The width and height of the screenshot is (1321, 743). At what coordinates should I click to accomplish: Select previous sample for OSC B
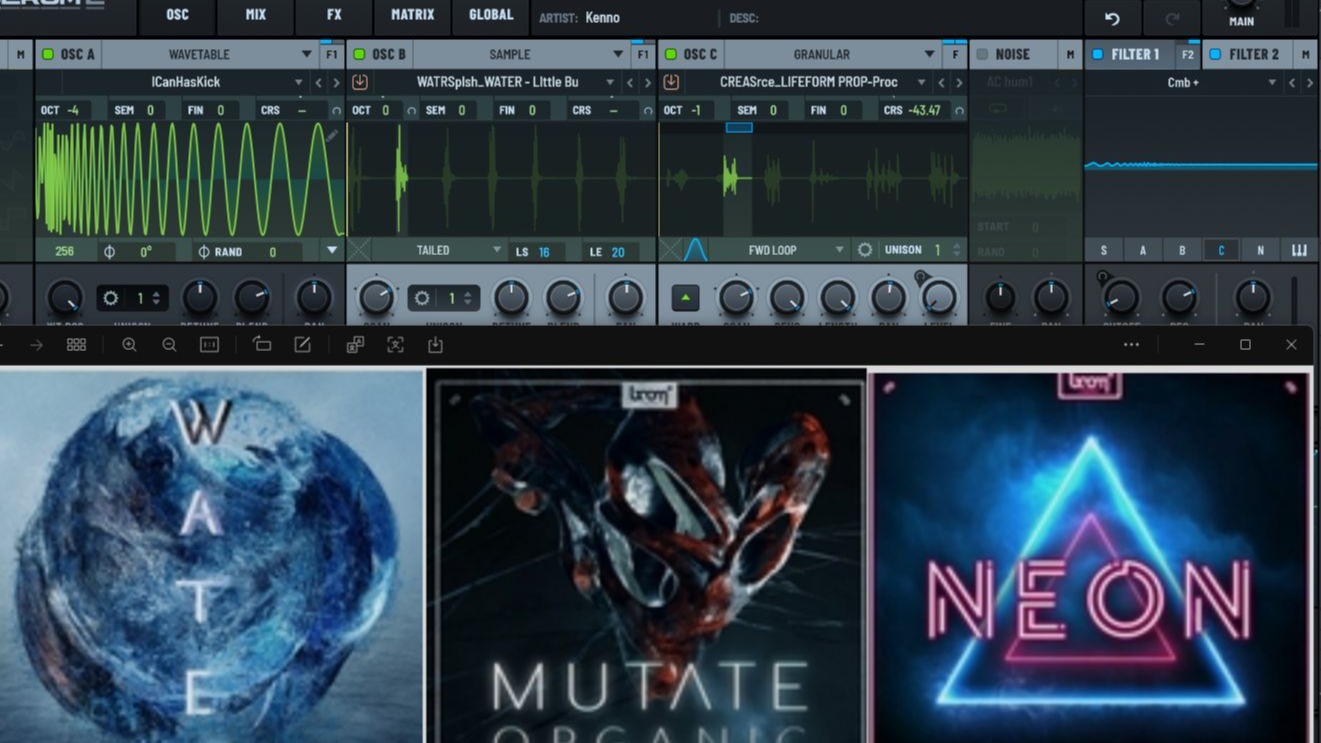(631, 82)
